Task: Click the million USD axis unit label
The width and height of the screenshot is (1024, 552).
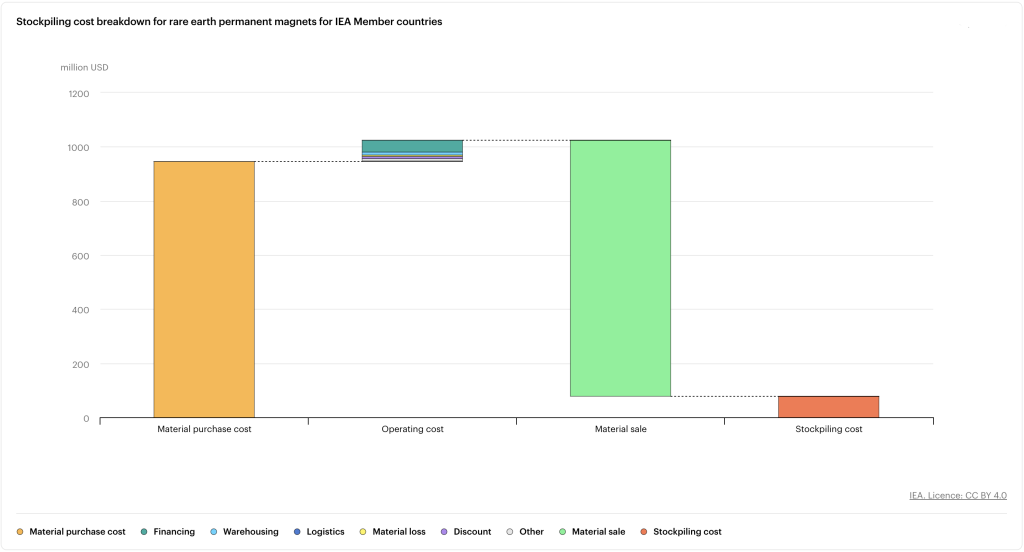Action: point(85,68)
